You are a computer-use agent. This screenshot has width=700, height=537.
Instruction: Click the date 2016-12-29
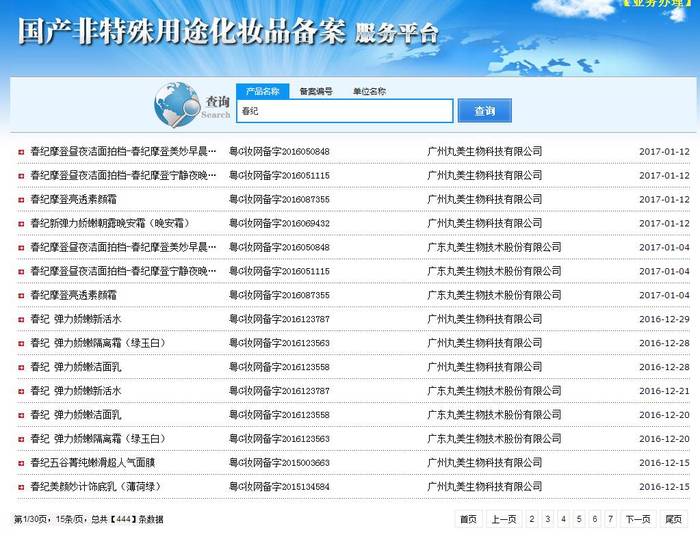(664, 320)
